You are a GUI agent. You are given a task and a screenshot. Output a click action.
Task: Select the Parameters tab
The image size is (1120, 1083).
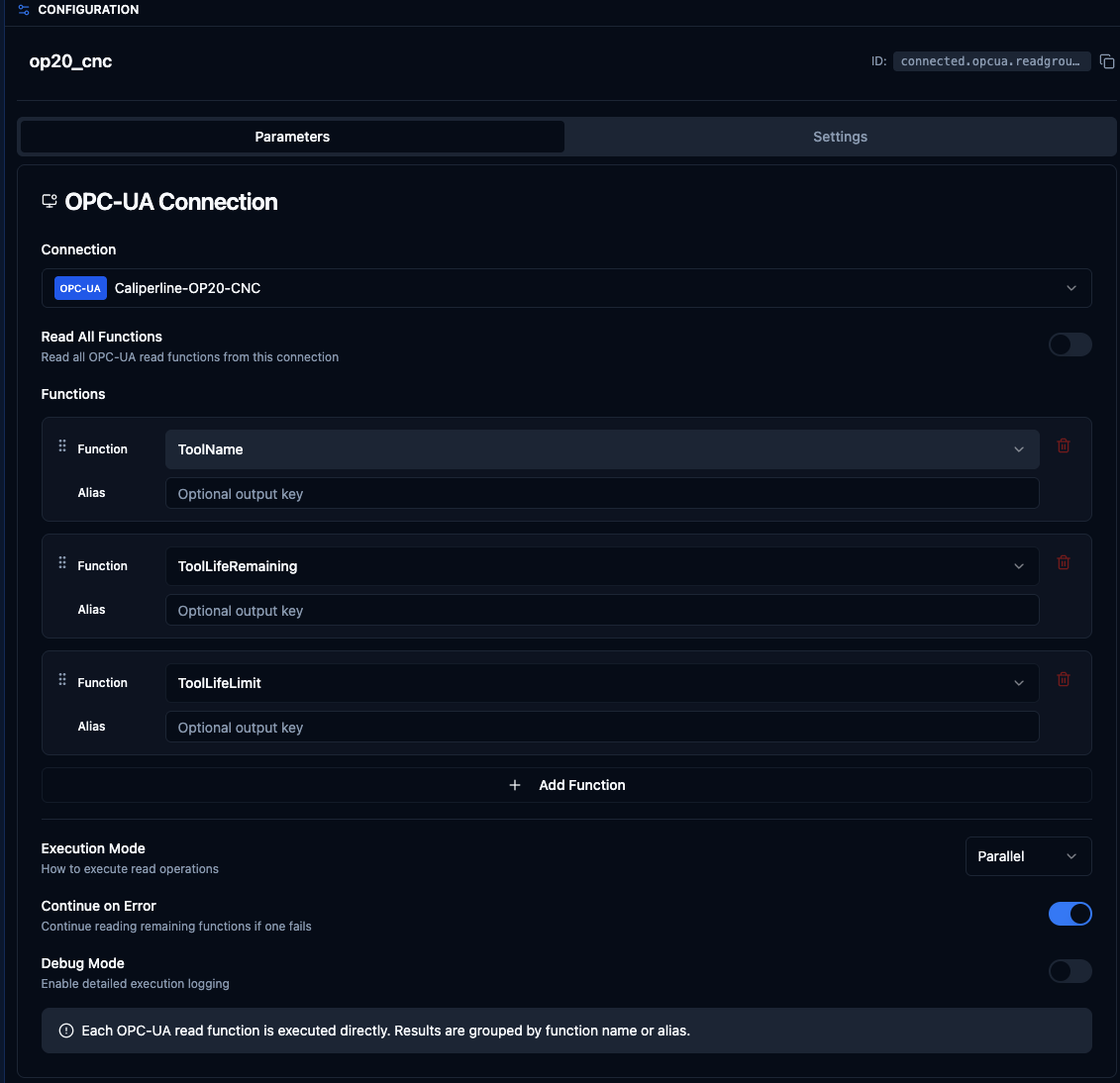click(x=292, y=137)
